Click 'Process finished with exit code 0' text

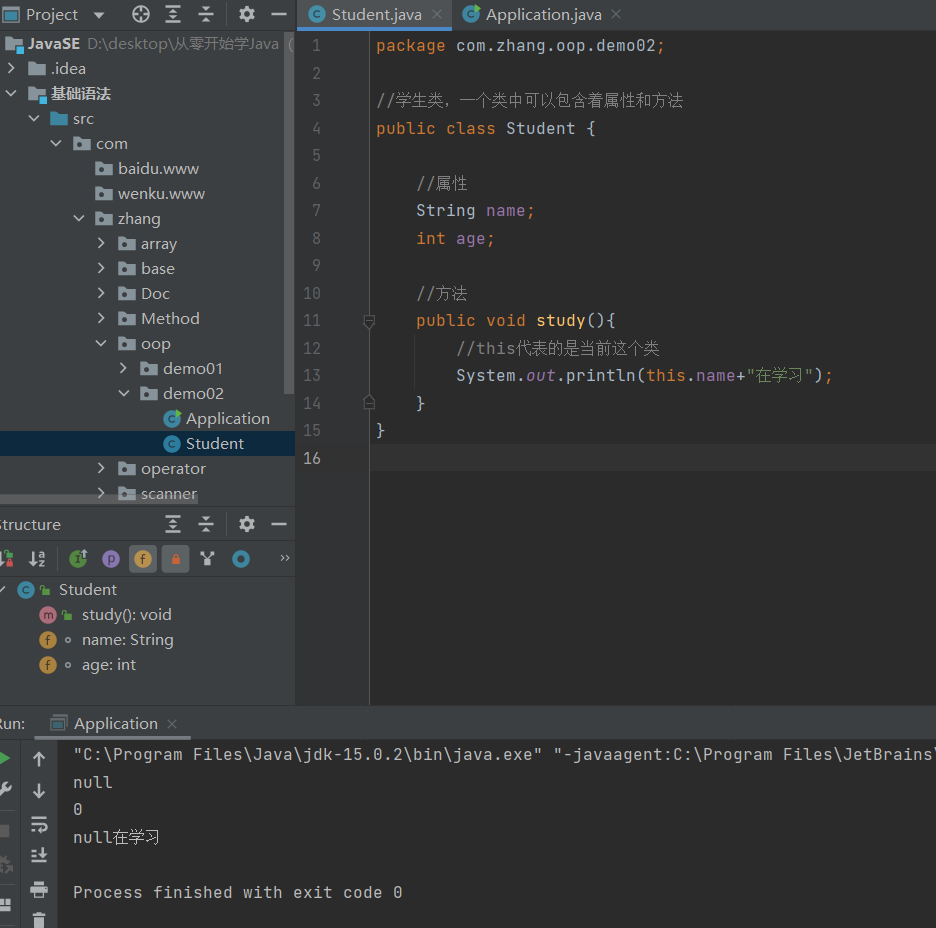pos(238,892)
